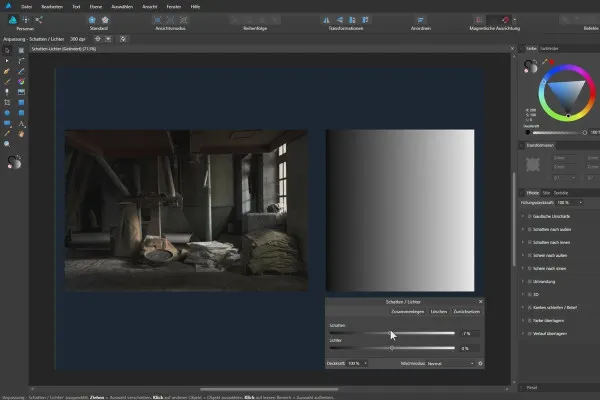This screenshot has width=600, height=400.
Task: Select the Callout speech-bubble shape tool
Action: 7,123
